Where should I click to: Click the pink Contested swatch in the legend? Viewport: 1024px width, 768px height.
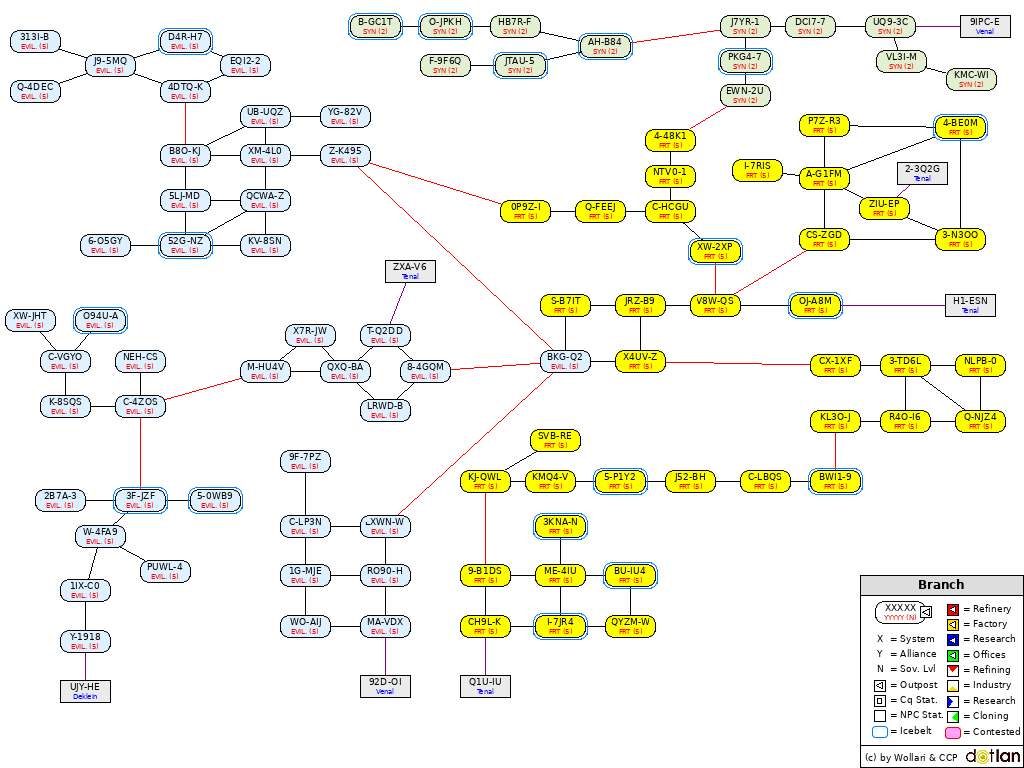click(x=952, y=732)
